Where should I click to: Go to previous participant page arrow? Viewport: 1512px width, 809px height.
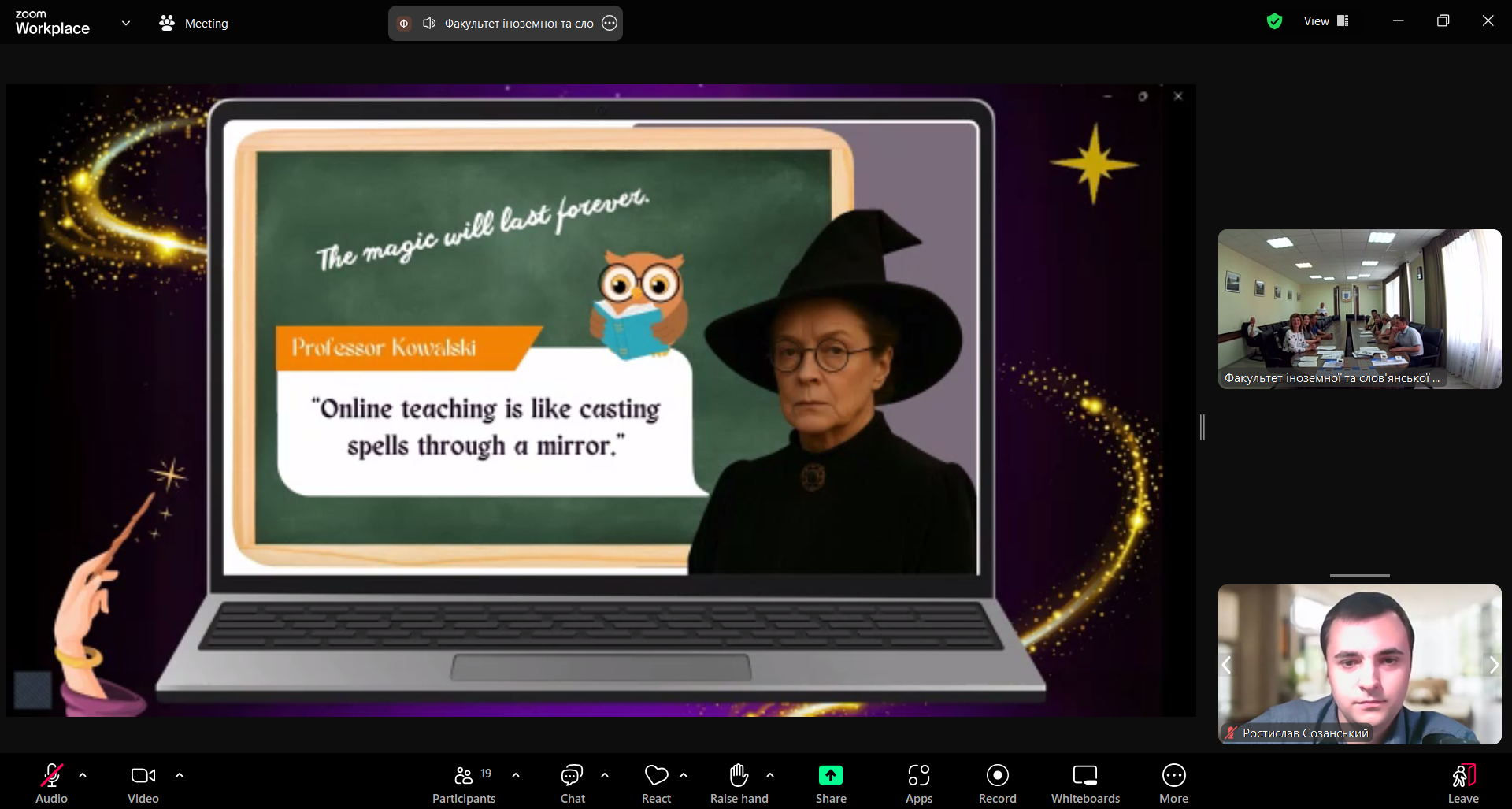(x=1226, y=665)
